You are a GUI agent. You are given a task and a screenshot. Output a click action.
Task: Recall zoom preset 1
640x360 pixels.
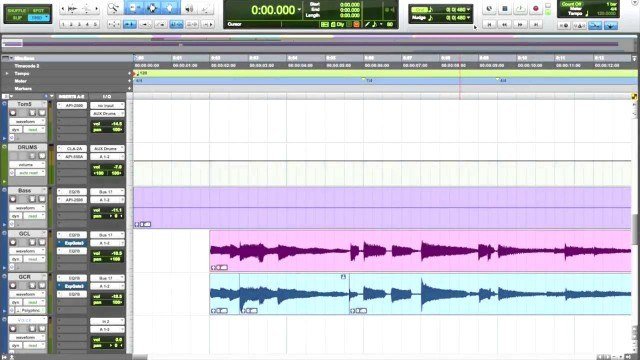pyautogui.click(x=63, y=25)
